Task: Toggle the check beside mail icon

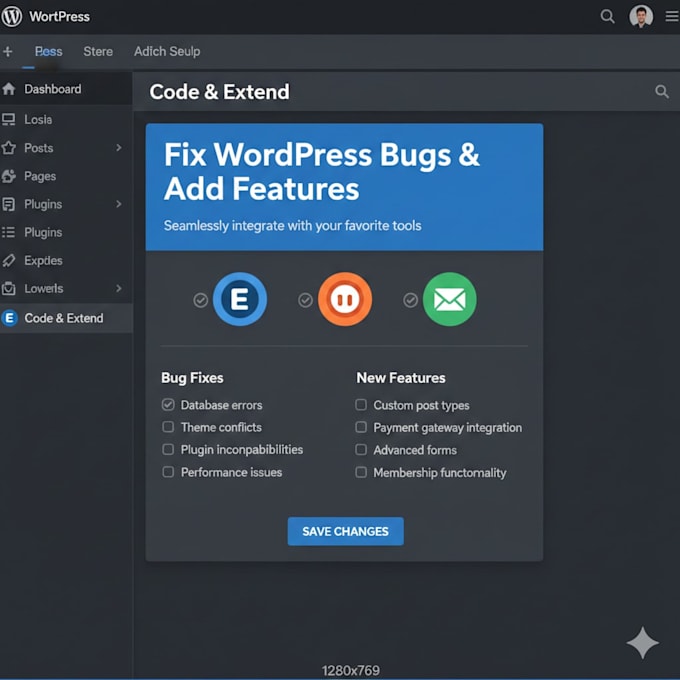Action: 410,300
